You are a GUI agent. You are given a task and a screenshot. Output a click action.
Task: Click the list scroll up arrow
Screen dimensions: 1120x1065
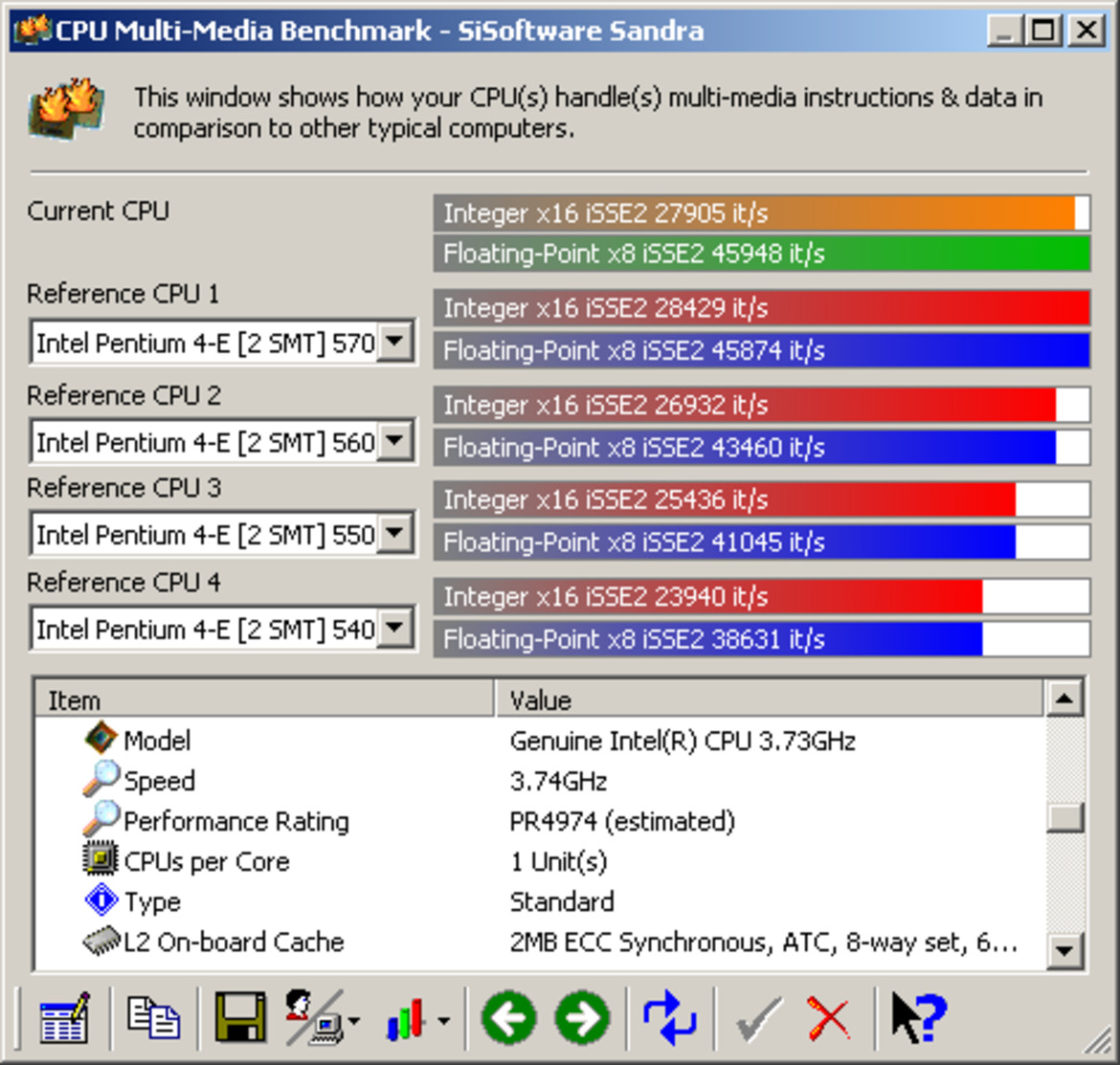pyautogui.click(x=1064, y=699)
